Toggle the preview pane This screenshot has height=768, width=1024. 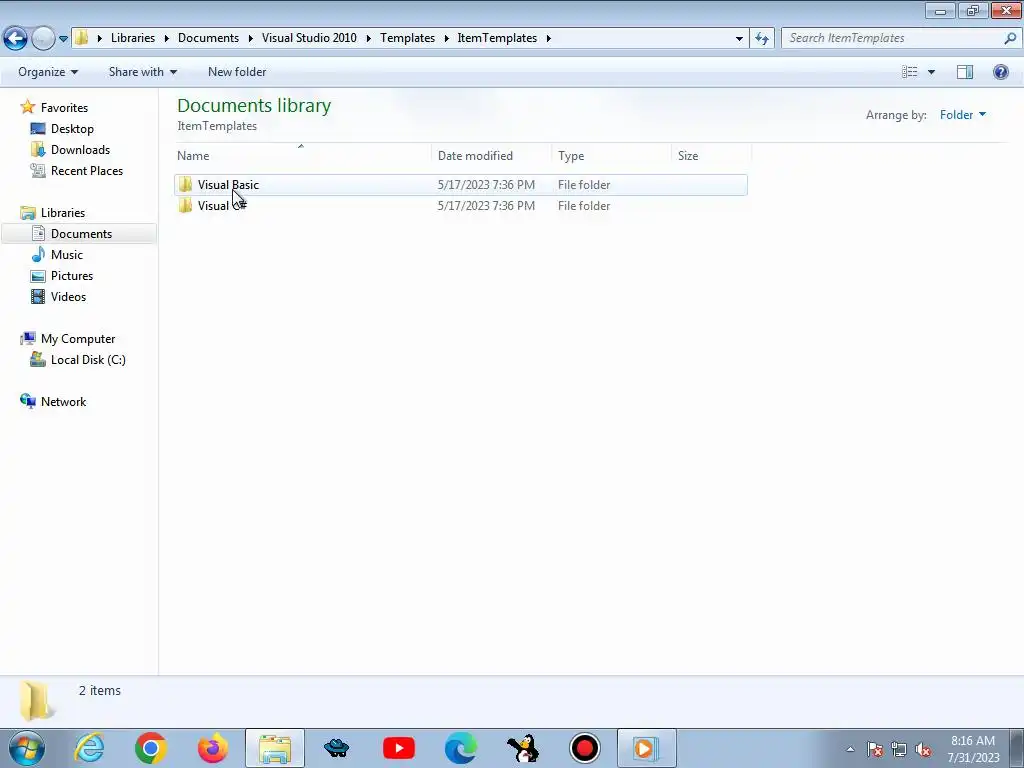click(965, 72)
